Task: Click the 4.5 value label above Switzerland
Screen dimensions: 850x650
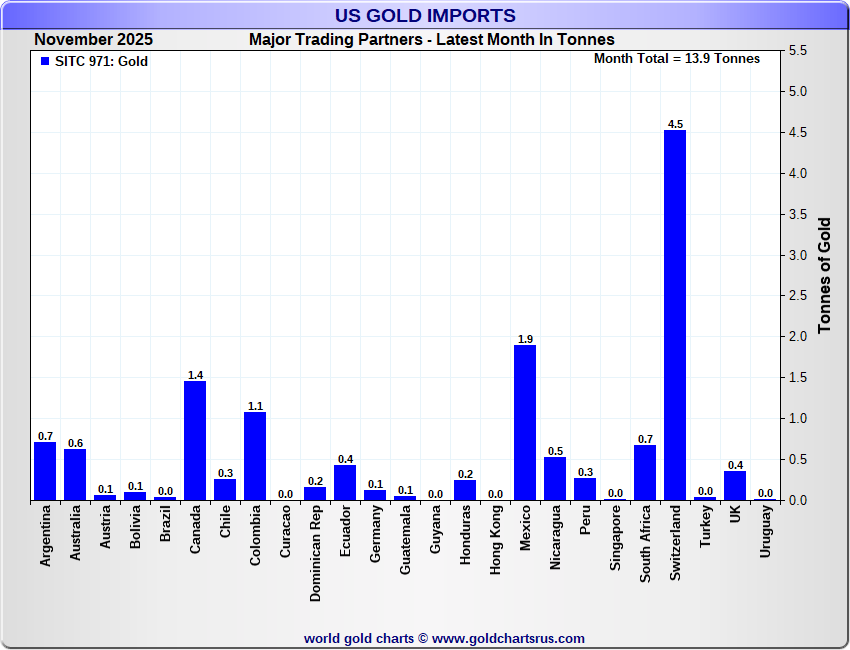Action: point(675,124)
